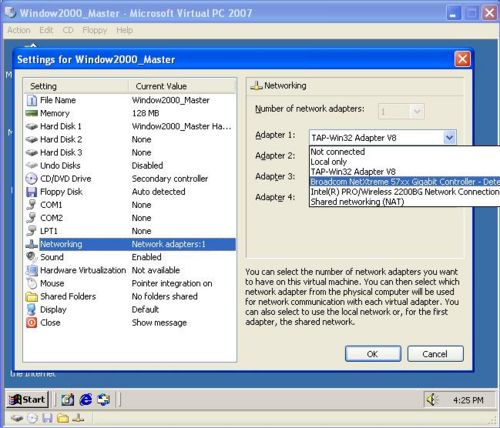Click the floppy status bar icon

(47, 418)
